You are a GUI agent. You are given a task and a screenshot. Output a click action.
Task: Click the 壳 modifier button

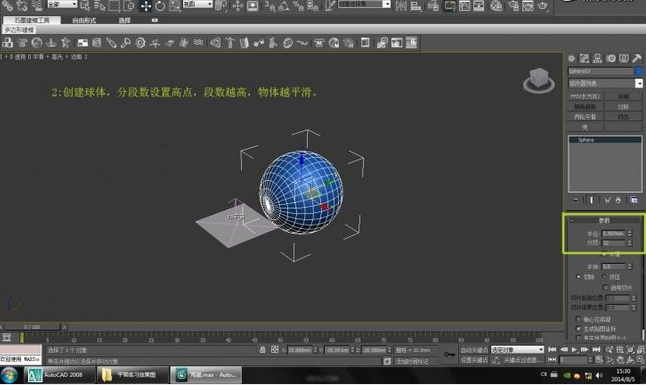[x=585, y=127]
